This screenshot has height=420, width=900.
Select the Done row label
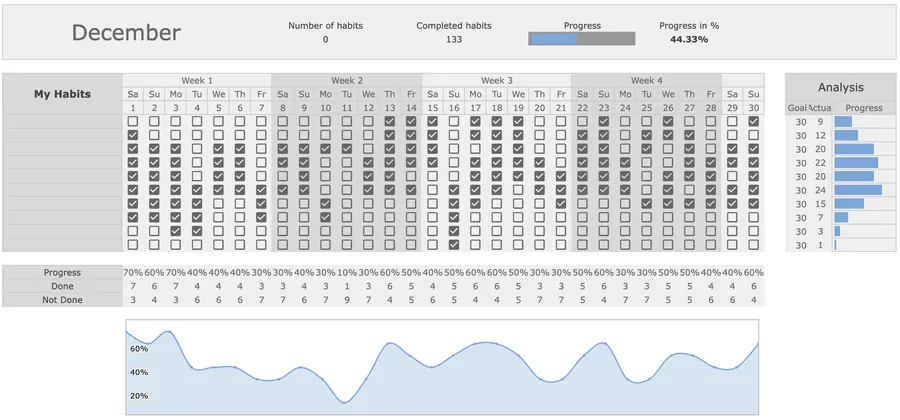(62, 286)
